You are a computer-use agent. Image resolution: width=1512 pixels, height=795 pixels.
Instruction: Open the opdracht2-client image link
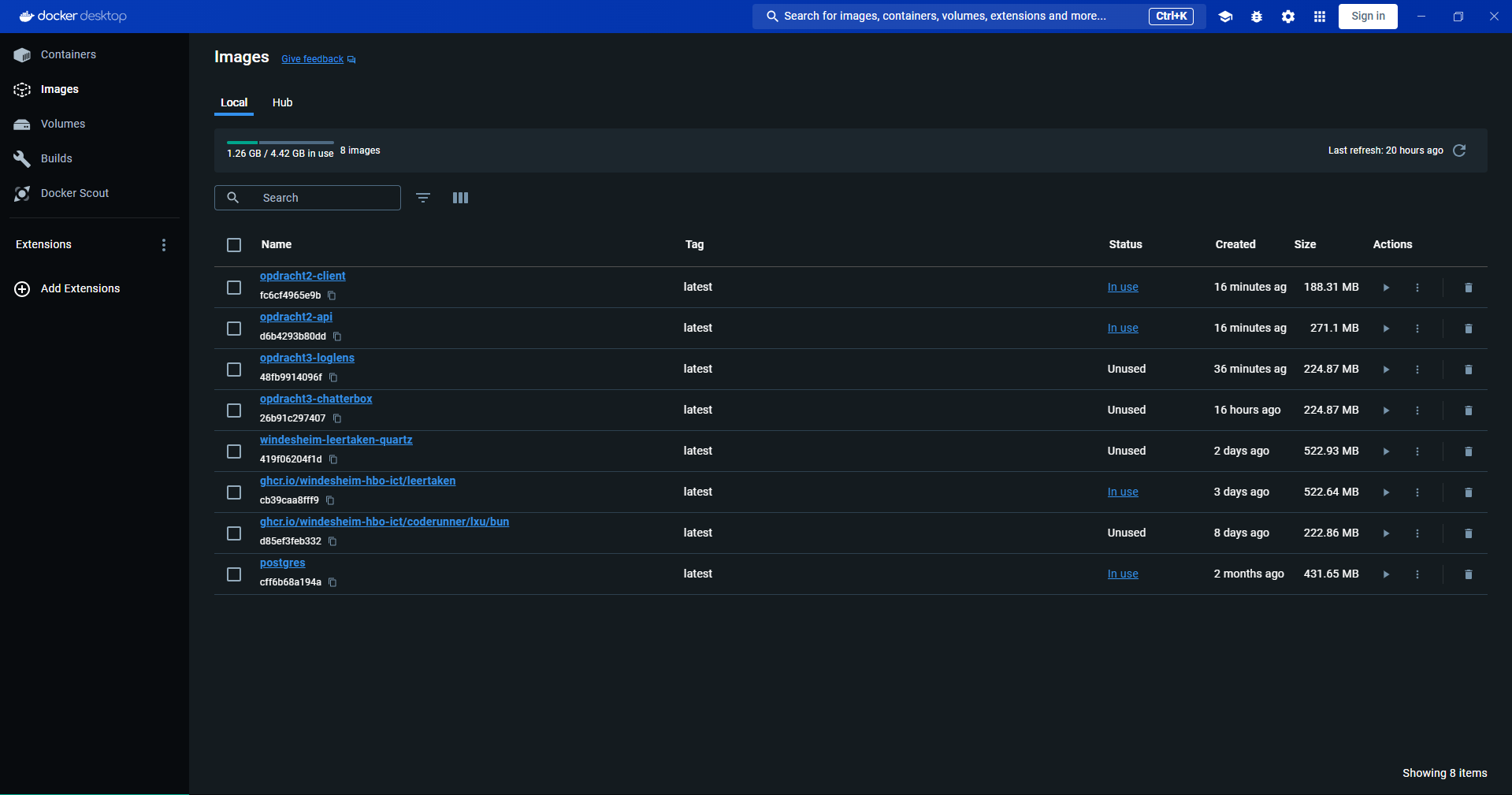[303, 276]
